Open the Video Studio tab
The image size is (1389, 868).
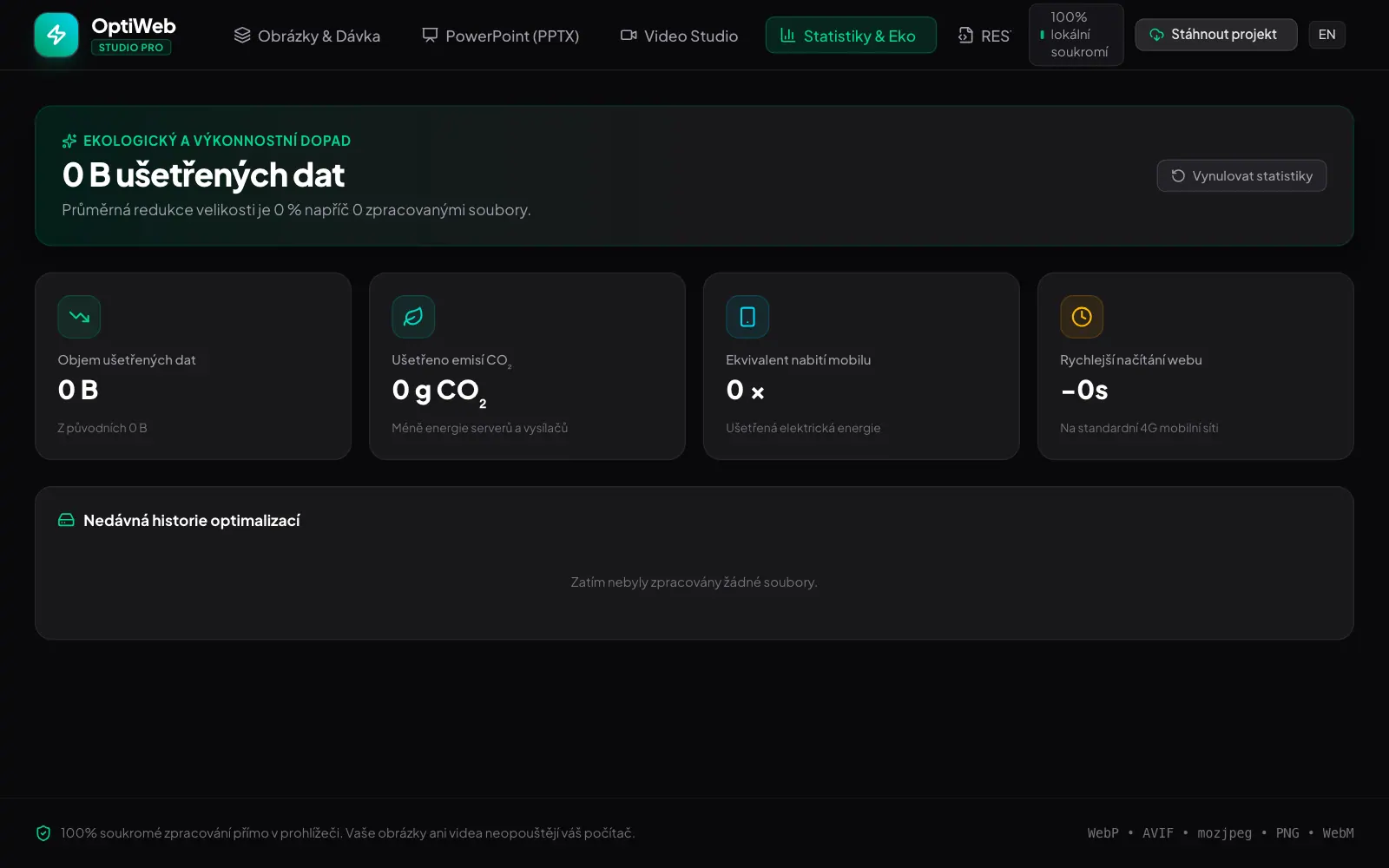tap(679, 36)
